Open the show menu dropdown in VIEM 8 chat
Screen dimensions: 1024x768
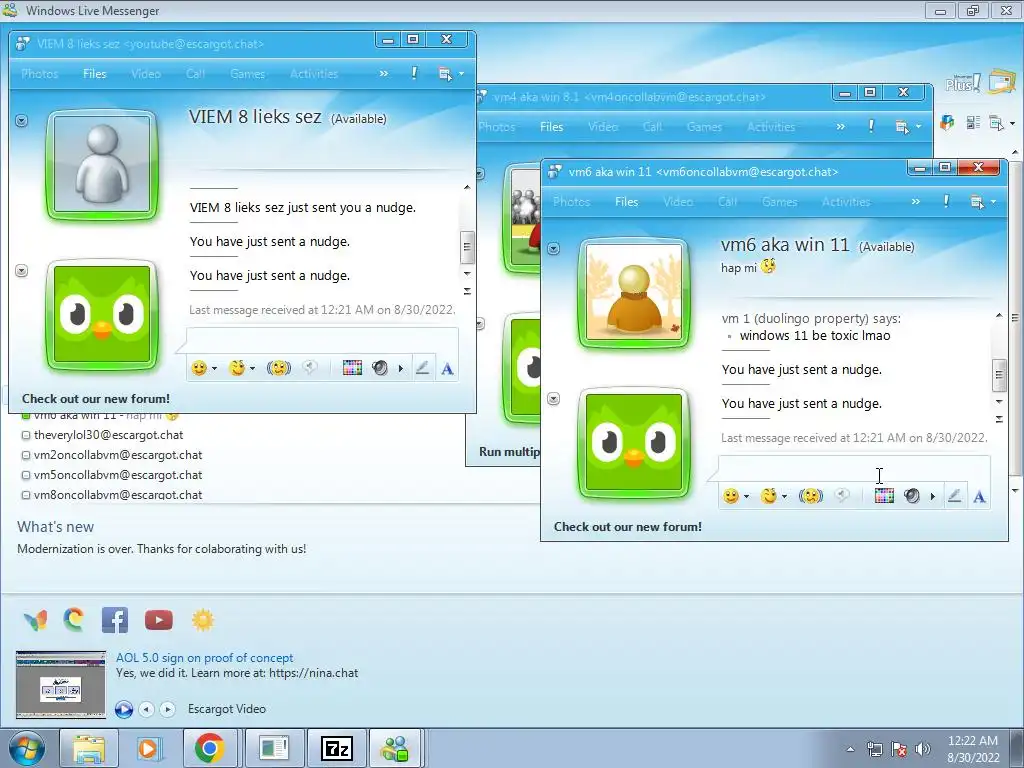451,74
